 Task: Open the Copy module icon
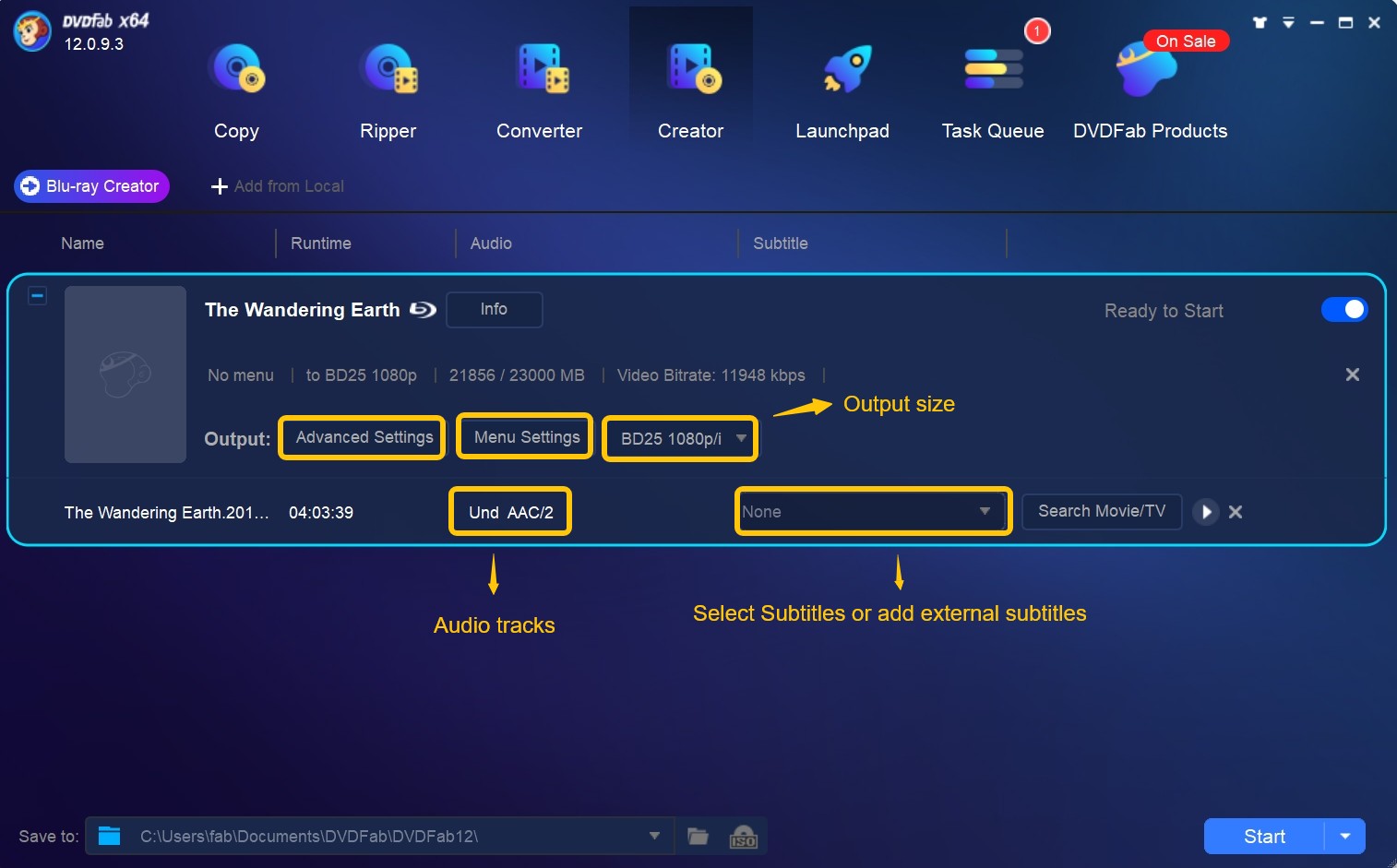click(x=237, y=69)
